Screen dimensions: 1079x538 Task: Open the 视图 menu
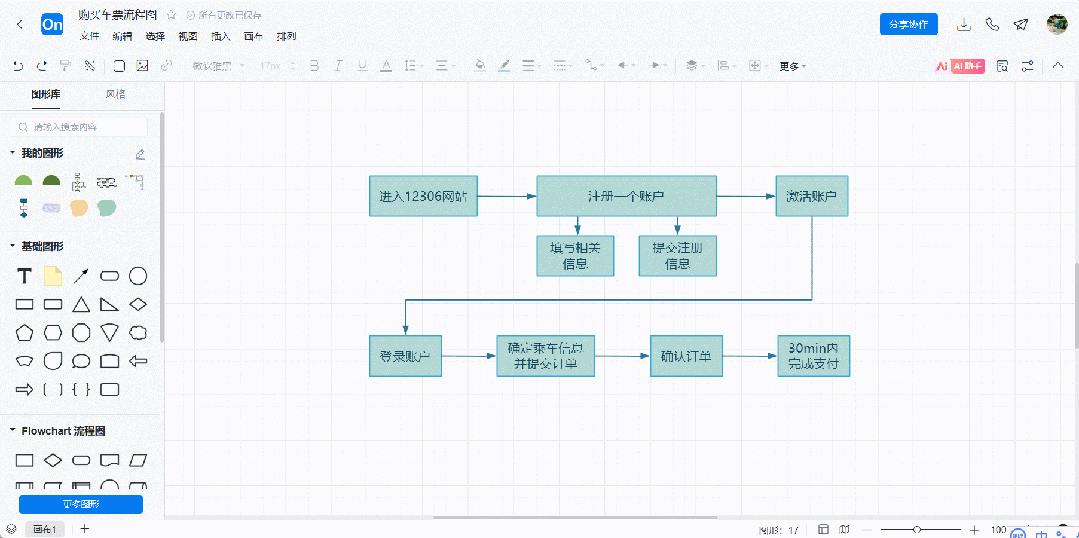click(188, 36)
